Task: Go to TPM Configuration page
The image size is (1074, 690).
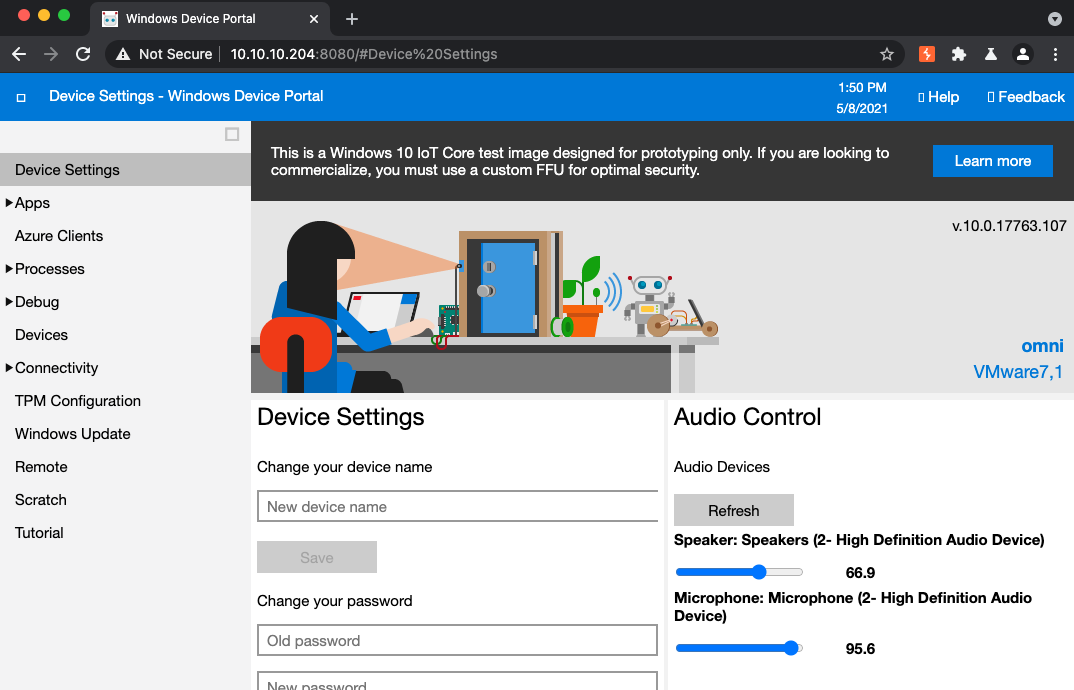Action: click(x=78, y=401)
